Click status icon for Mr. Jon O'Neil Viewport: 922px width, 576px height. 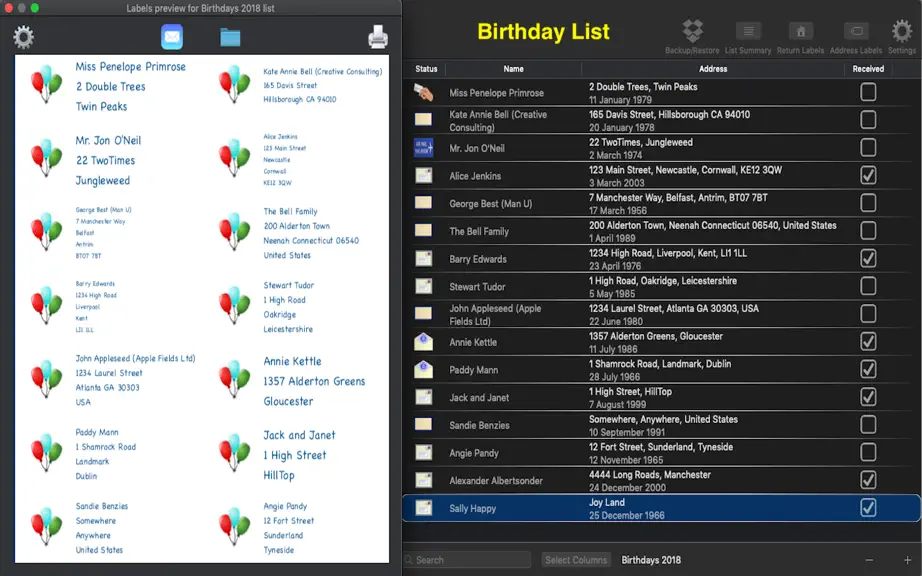(423, 148)
